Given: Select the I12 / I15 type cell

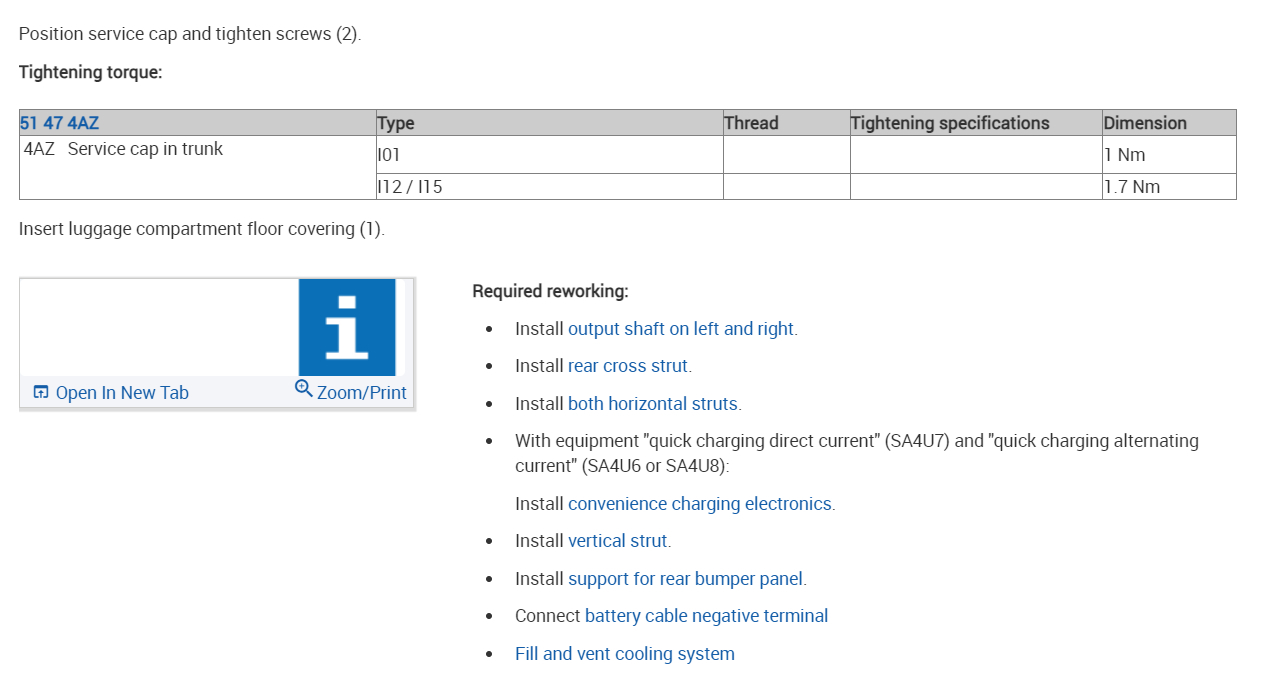Looking at the screenshot, I should click(410, 187).
